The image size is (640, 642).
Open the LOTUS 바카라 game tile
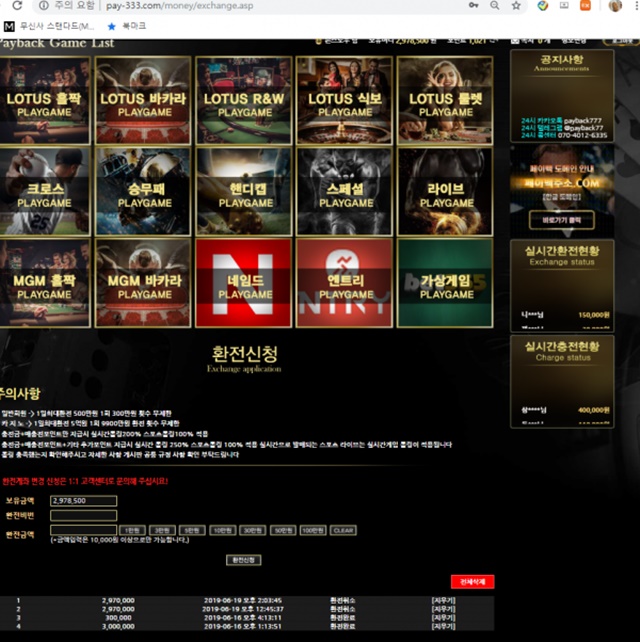tap(143, 100)
